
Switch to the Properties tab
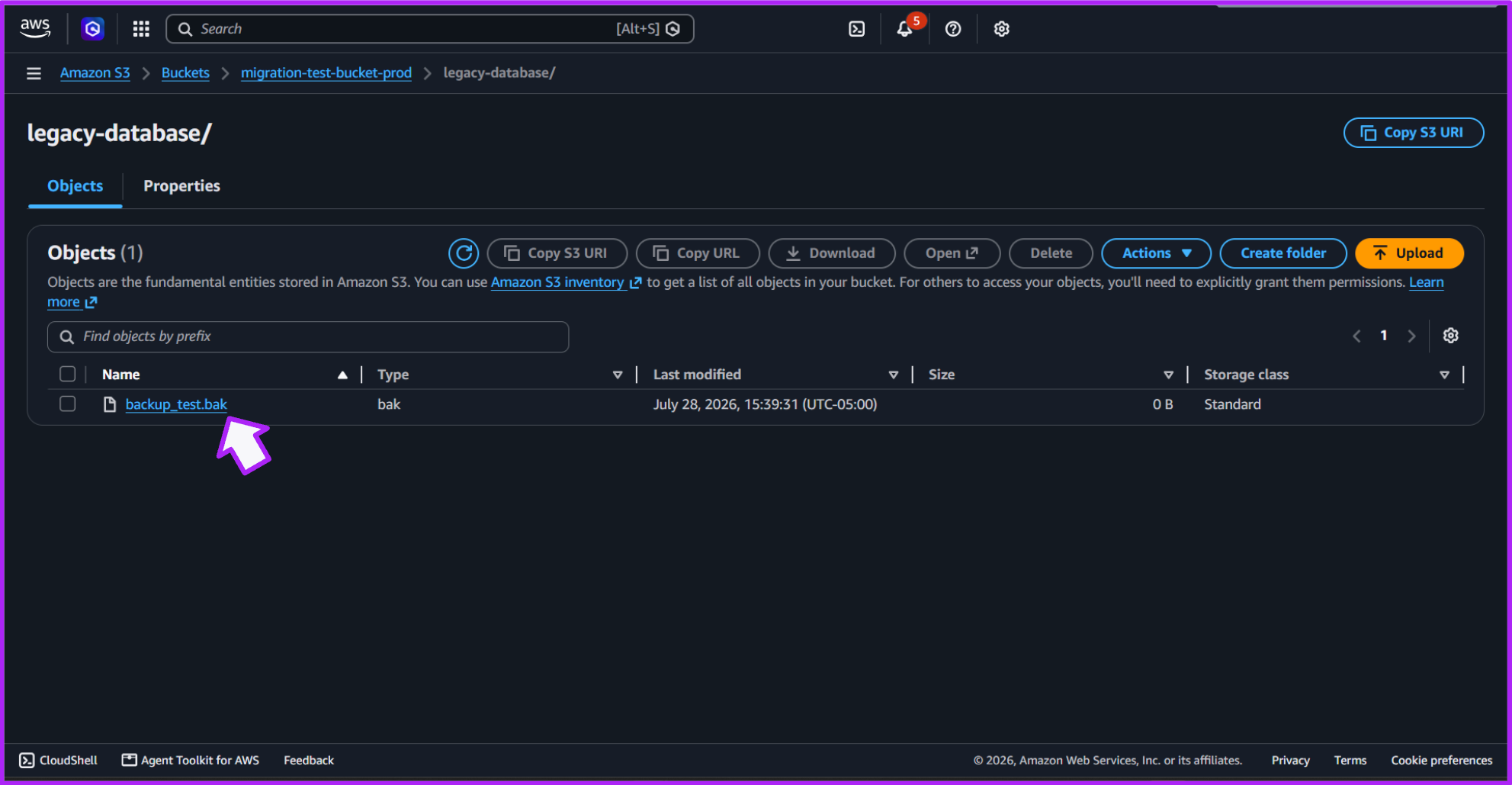coord(181,186)
